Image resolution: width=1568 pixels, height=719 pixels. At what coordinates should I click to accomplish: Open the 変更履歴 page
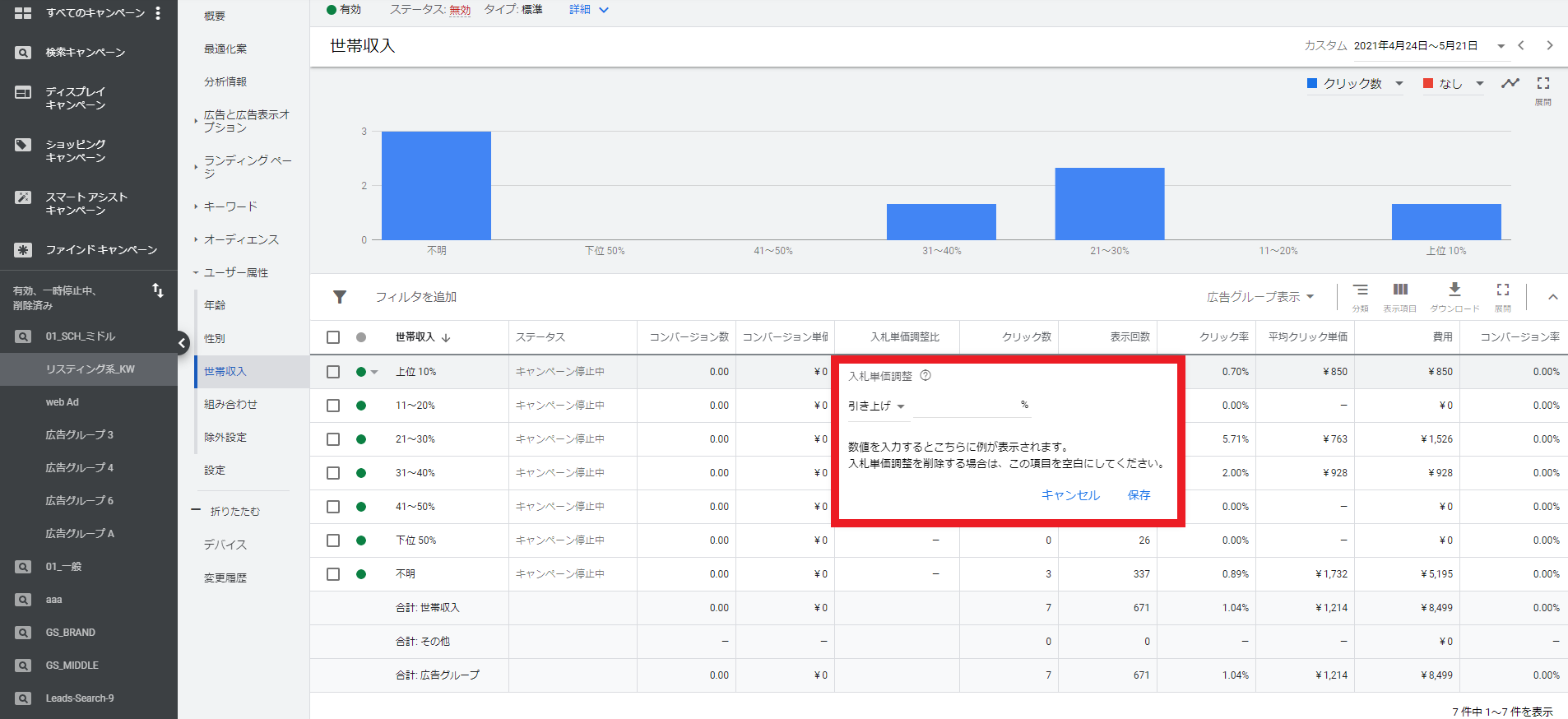pos(225,578)
